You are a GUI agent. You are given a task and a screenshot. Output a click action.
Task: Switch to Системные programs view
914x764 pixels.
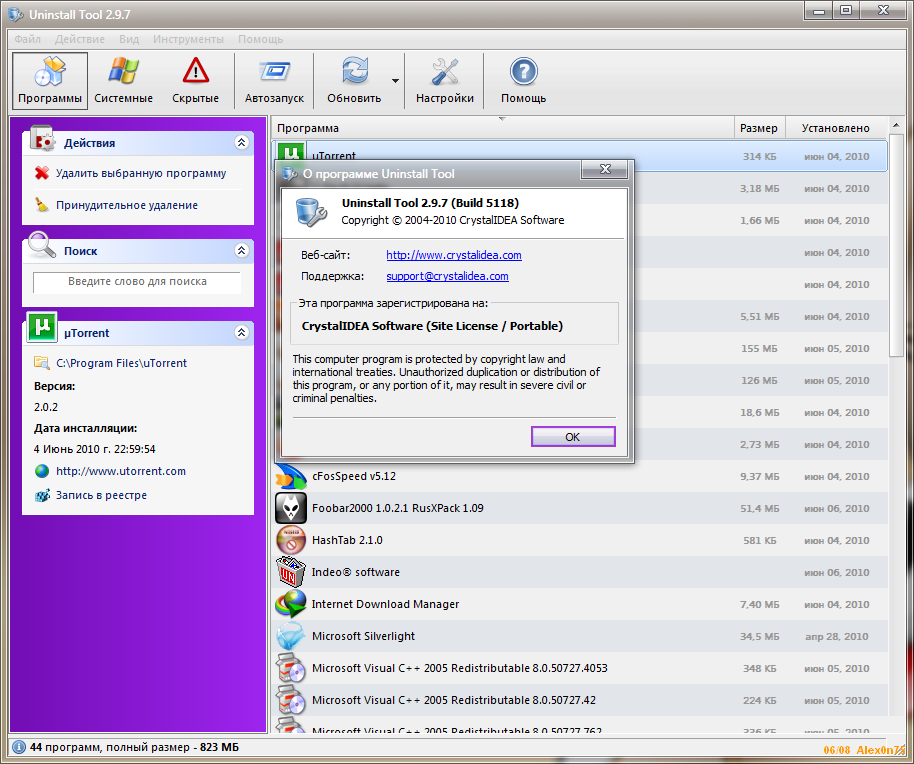pos(124,81)
